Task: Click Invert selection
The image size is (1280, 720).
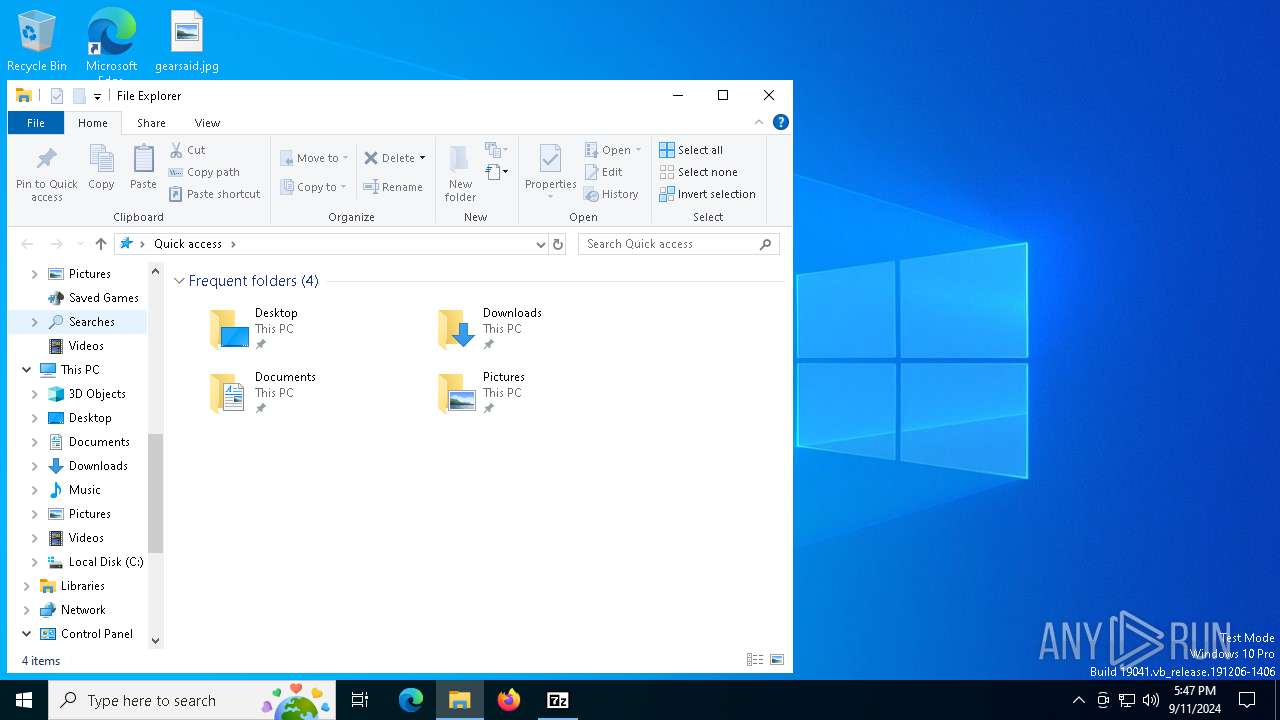Action: (x=707, y=194)
